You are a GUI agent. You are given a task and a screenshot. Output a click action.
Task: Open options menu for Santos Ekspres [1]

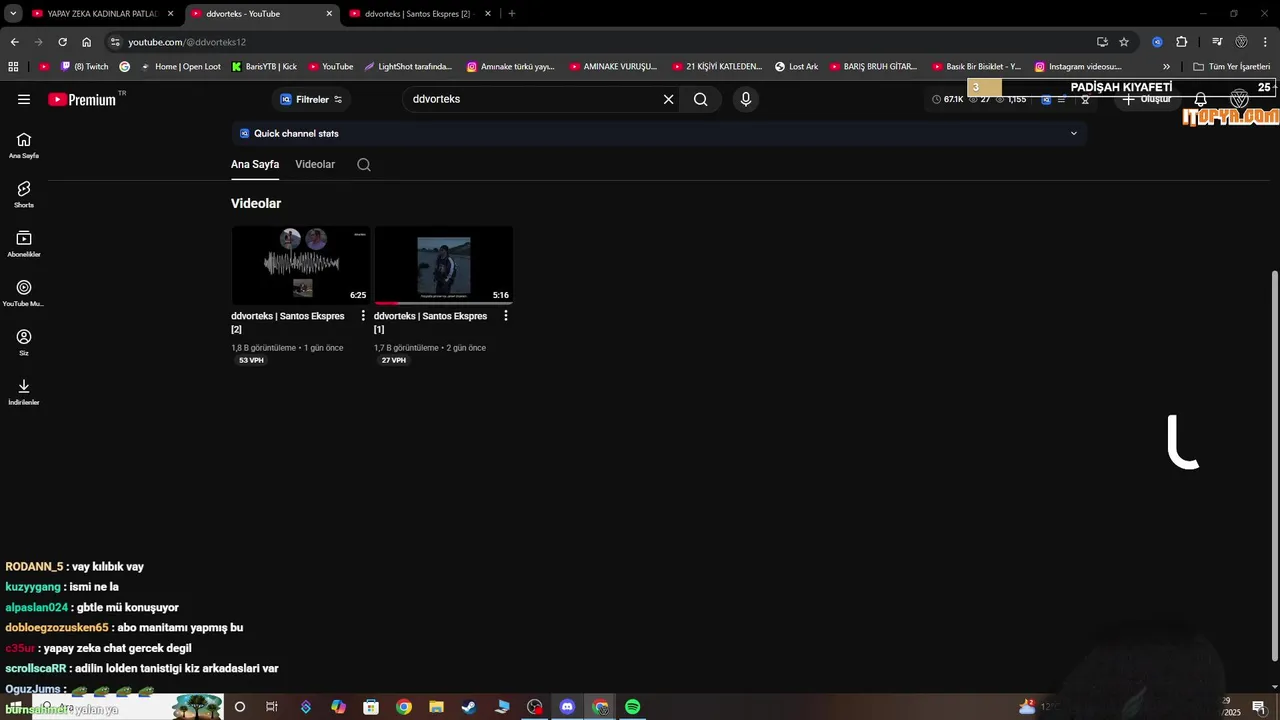(x=505, y=316)
